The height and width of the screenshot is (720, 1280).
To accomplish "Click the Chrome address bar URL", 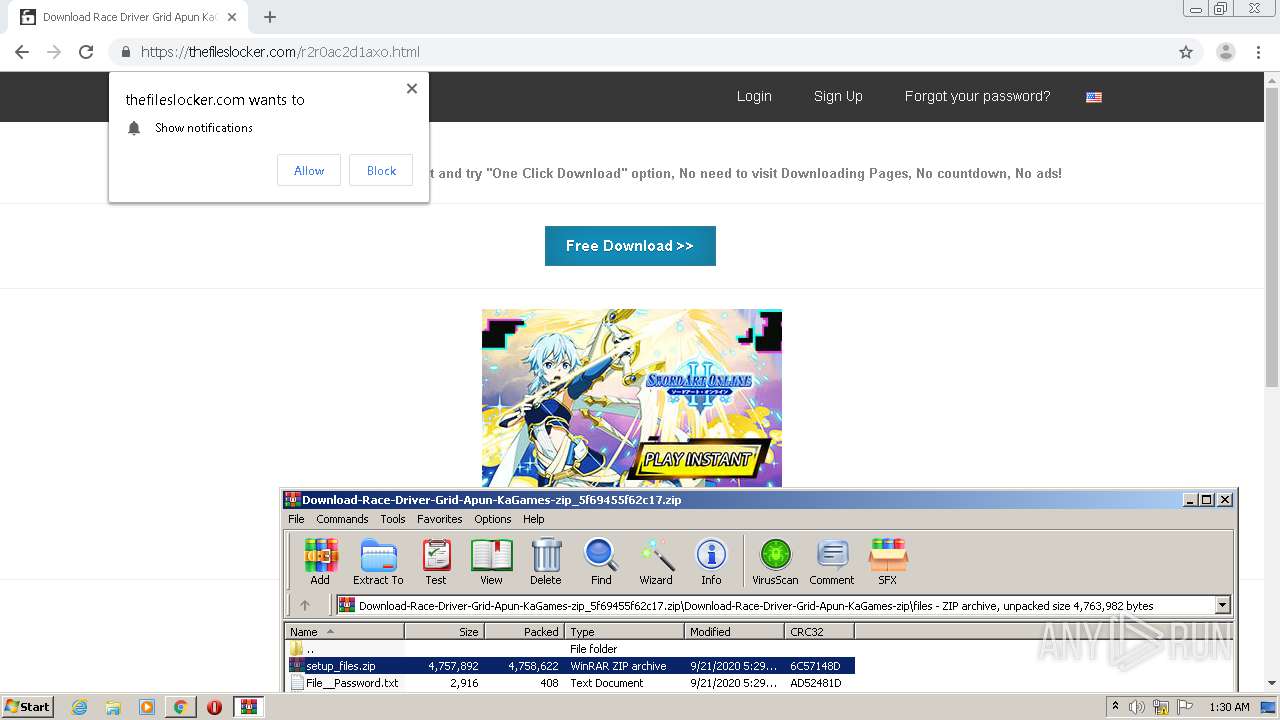I will click(280, 52).
